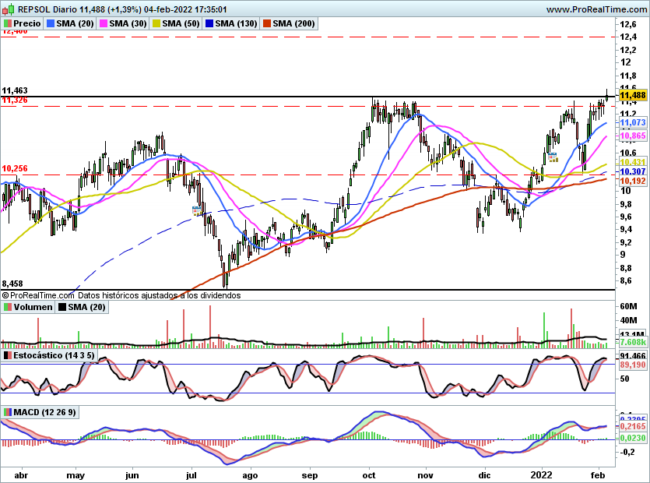Click the 11,073 SMA value label

pyautogui.click(x=632, y=122)
